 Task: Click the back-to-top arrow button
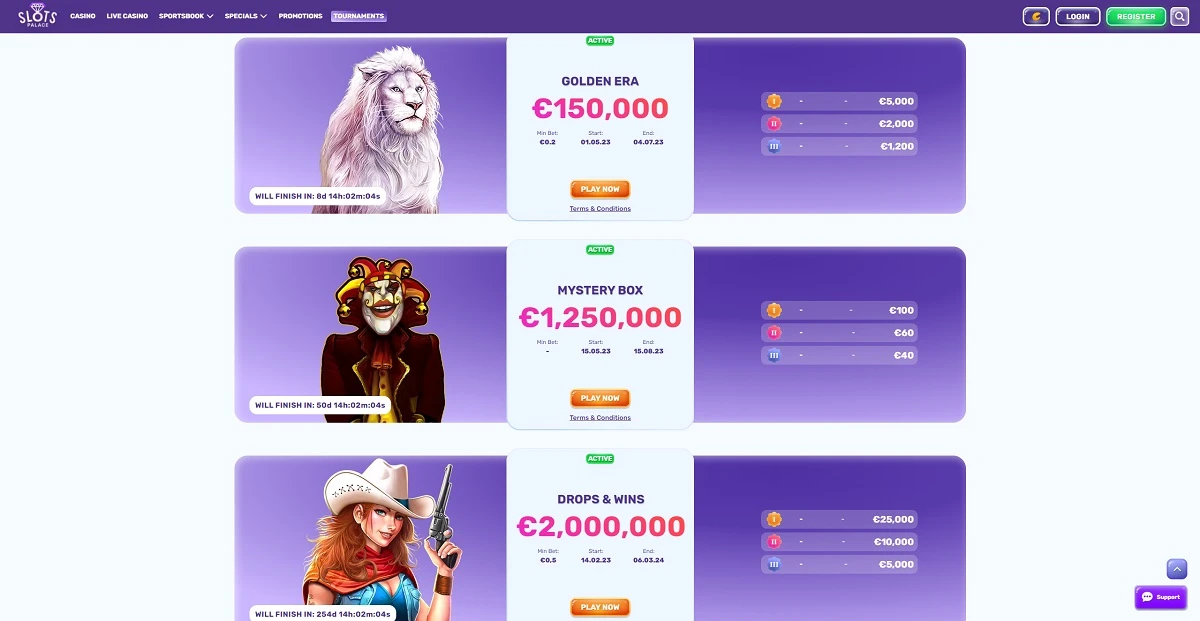pyautogui.click(x=1177, y=569)
